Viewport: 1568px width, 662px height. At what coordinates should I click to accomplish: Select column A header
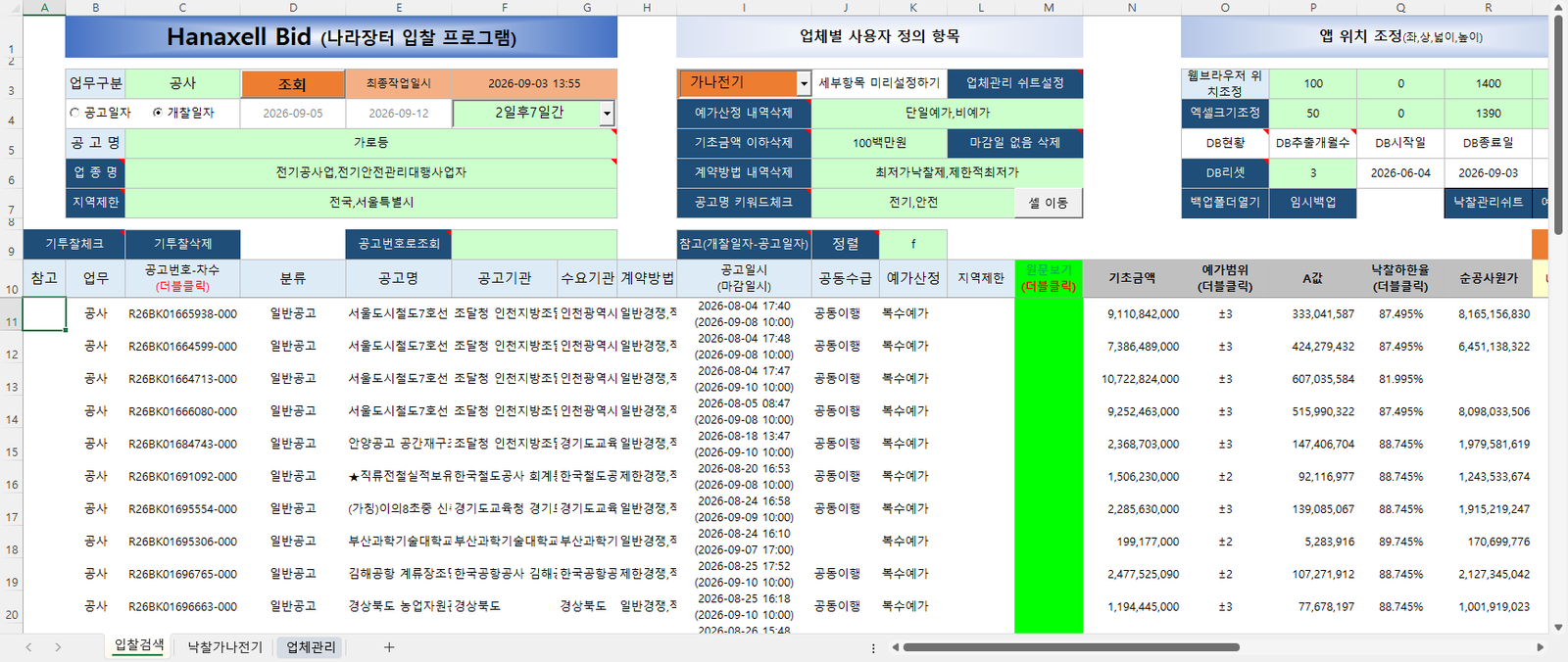click(44, 7)
